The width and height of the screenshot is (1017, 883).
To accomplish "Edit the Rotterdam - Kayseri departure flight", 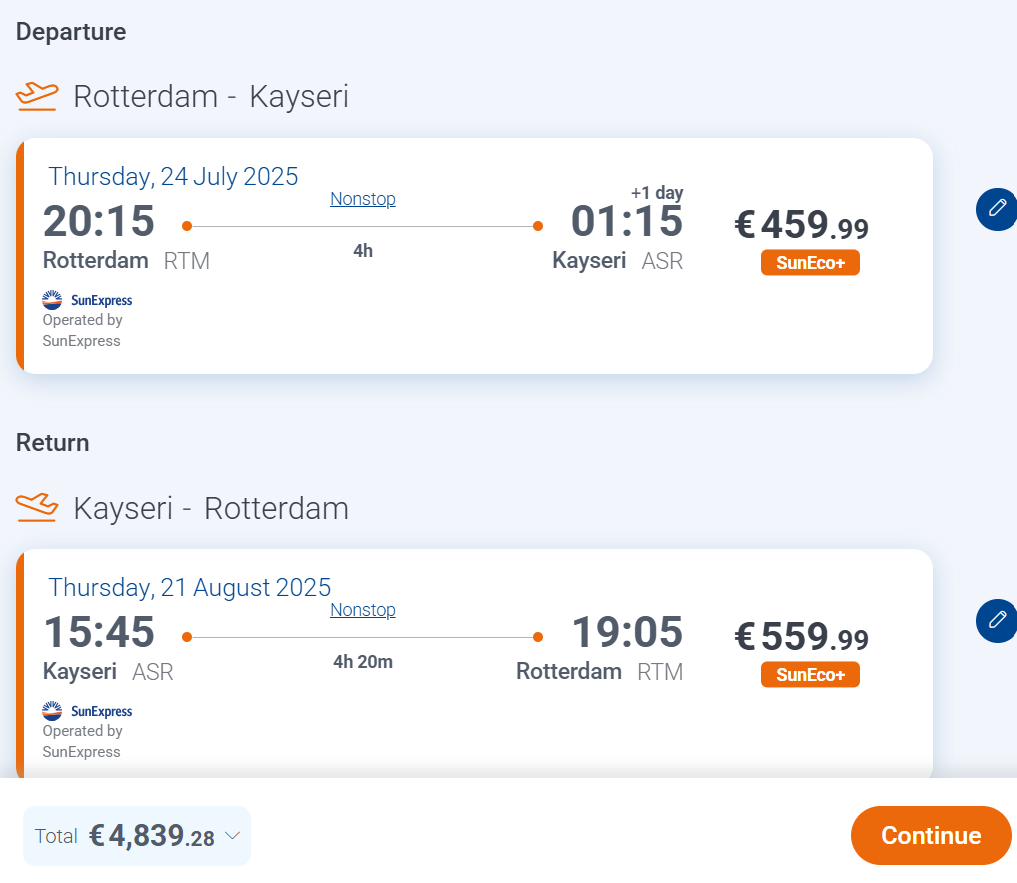I will 997,209.
